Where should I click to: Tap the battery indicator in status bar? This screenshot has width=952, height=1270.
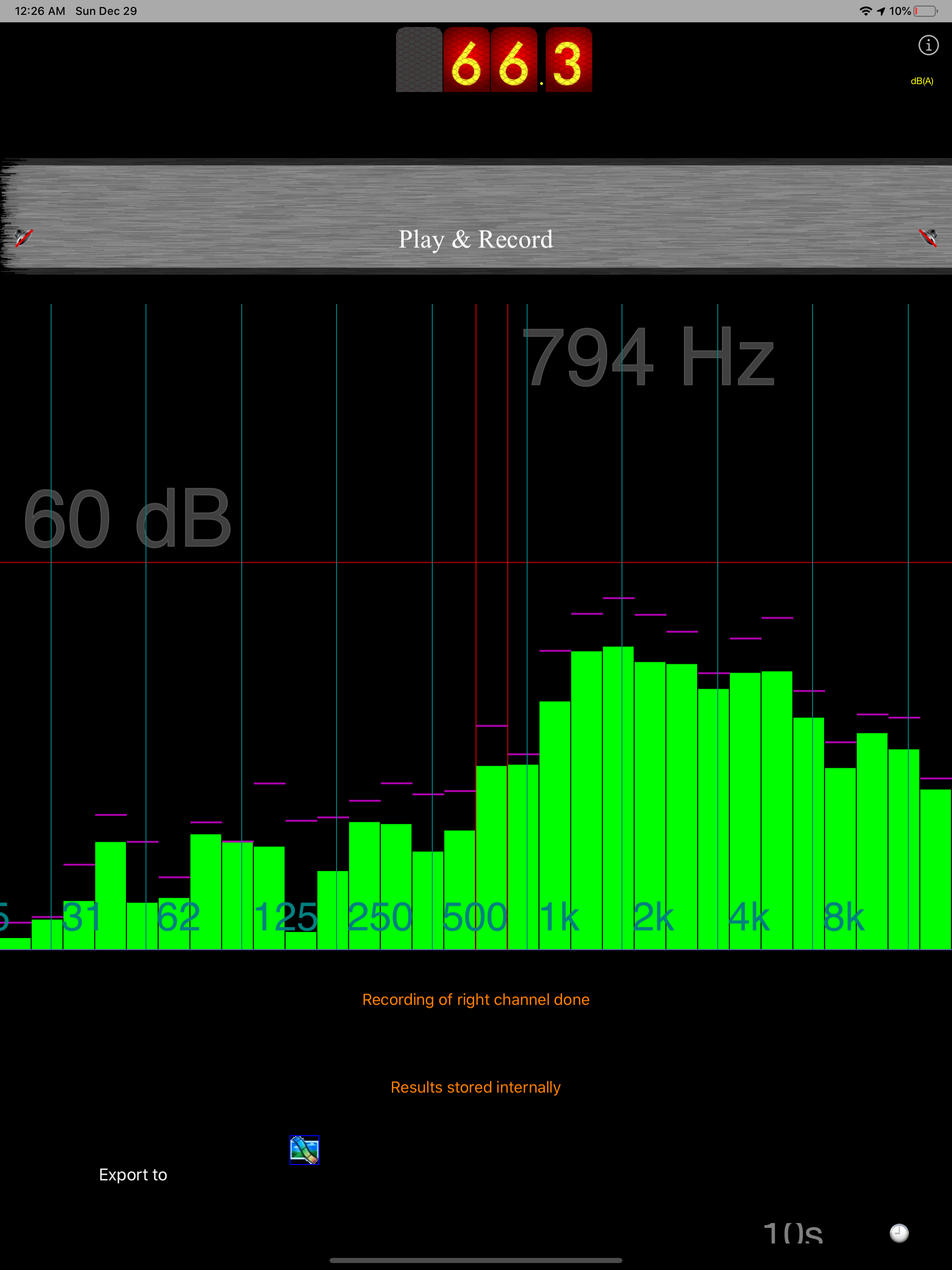(926, 11)
